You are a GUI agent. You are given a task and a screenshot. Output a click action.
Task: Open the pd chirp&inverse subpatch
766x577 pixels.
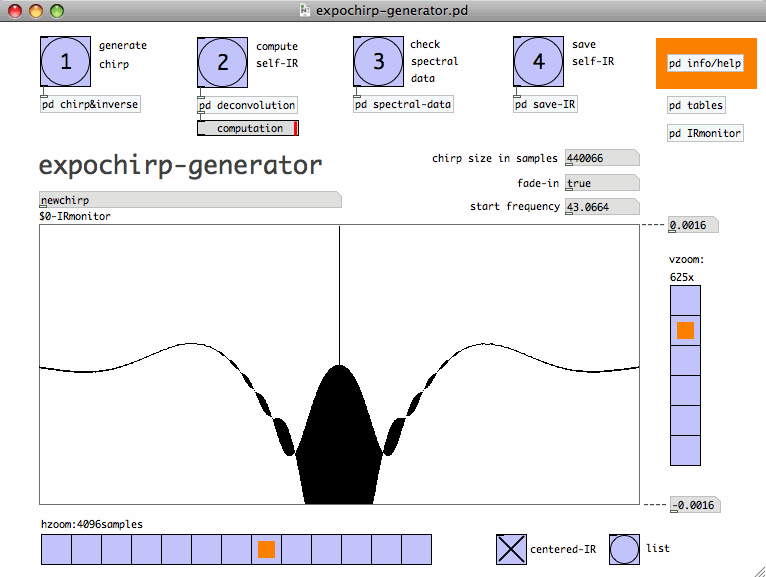[90, 104]
